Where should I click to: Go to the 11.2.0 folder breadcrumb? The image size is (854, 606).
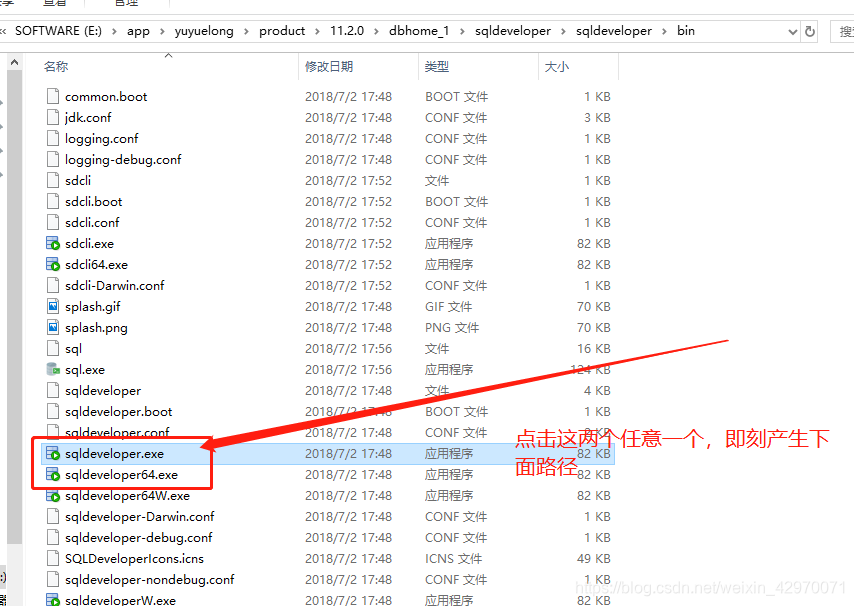[x=347, y=31]
